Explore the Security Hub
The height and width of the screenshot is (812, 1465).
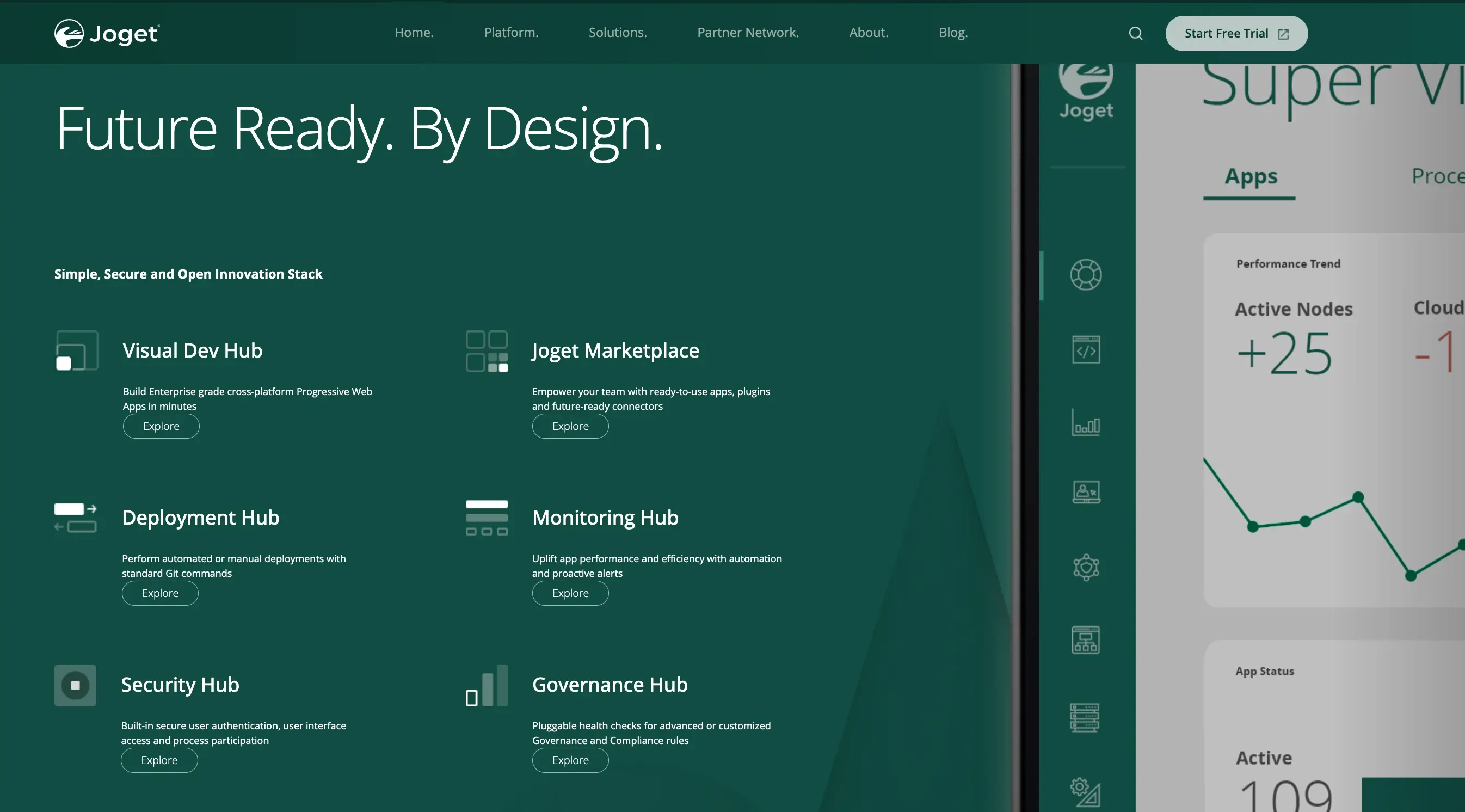(159, 761)
